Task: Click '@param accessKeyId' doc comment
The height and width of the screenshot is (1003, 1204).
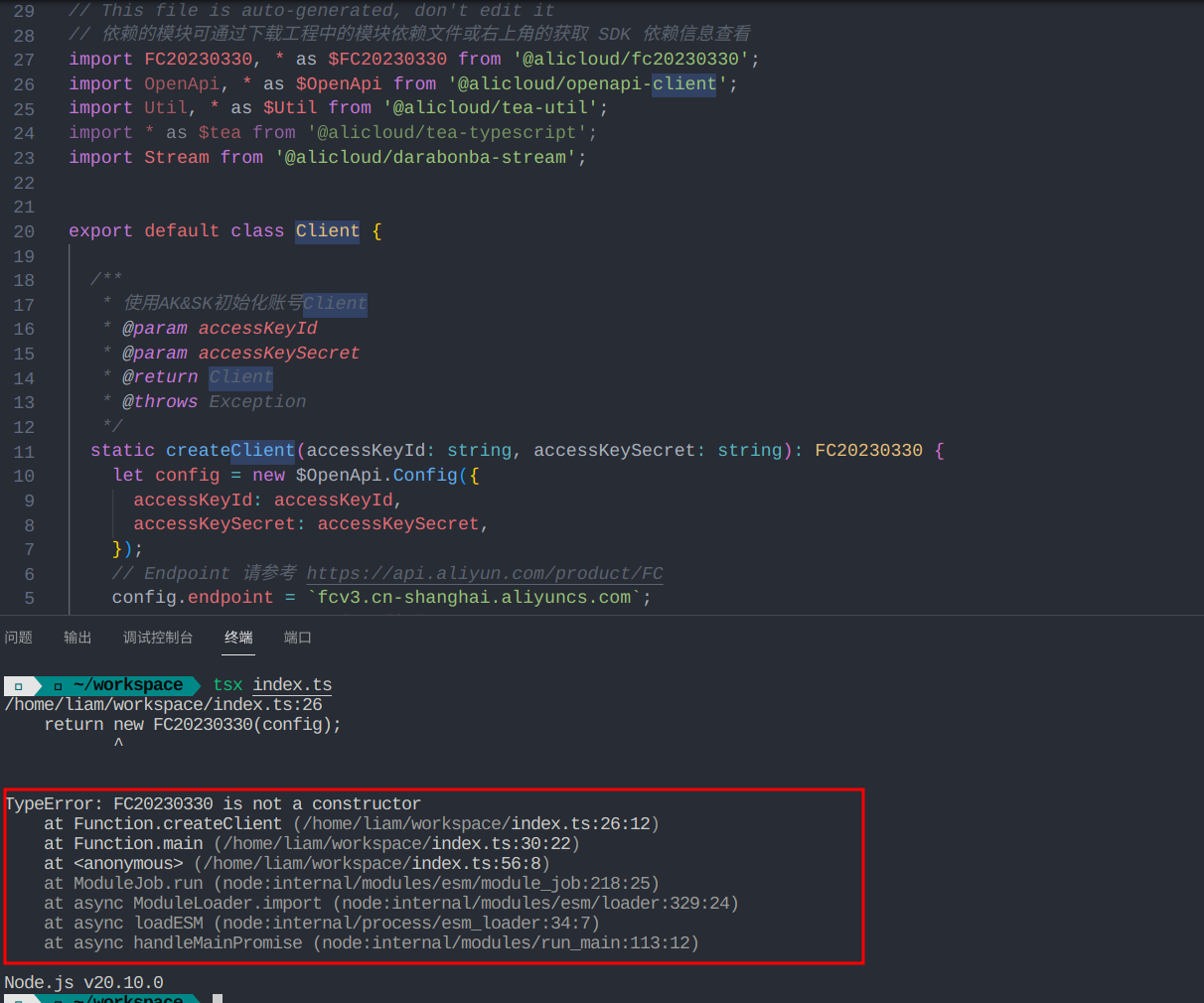Action: (x=220, y=329)
